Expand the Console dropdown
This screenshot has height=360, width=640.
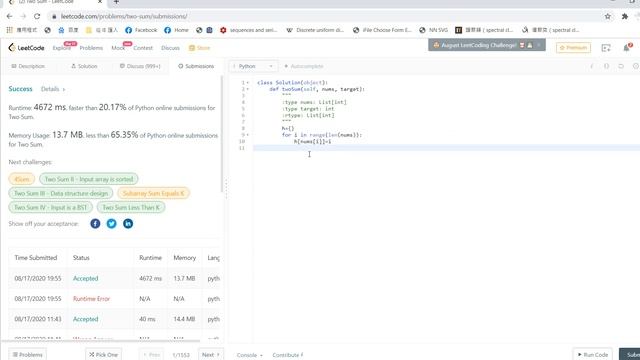tap(249, 355)
